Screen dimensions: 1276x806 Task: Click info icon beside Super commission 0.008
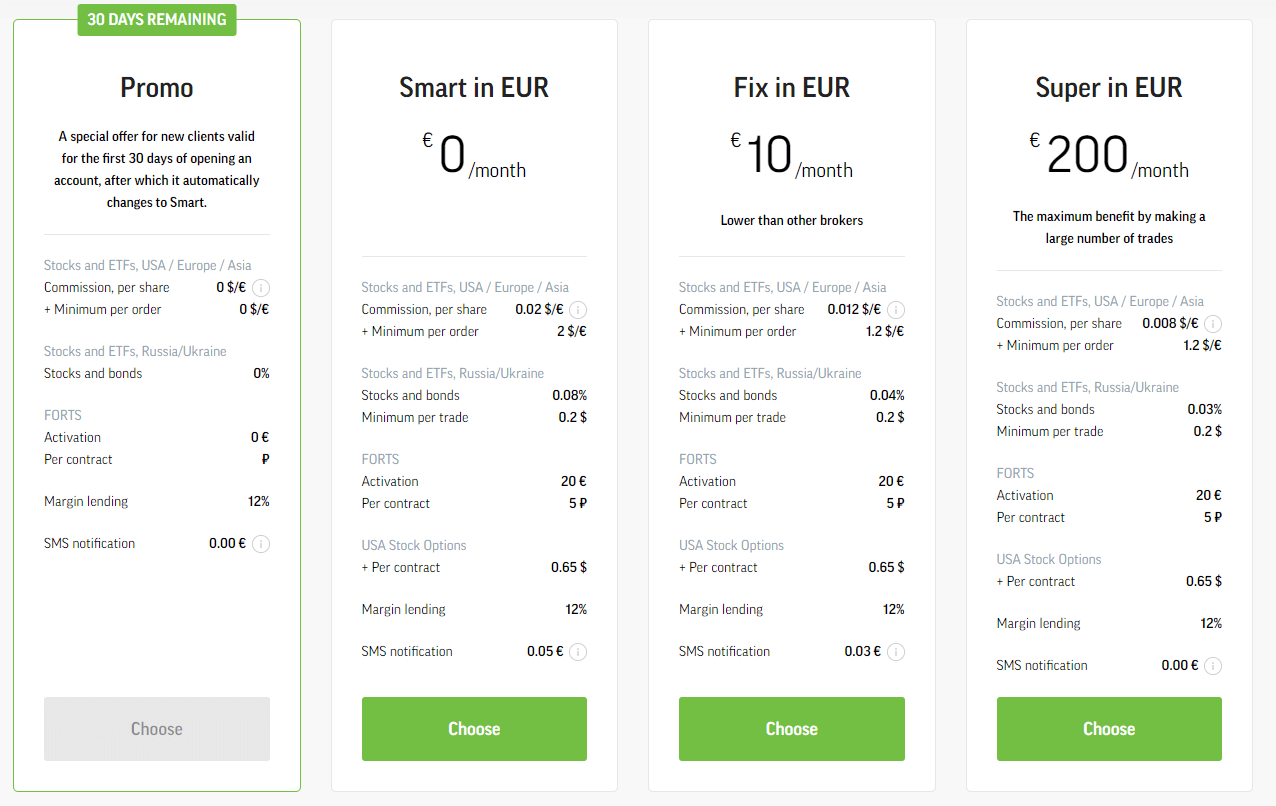click(1213, 324)
